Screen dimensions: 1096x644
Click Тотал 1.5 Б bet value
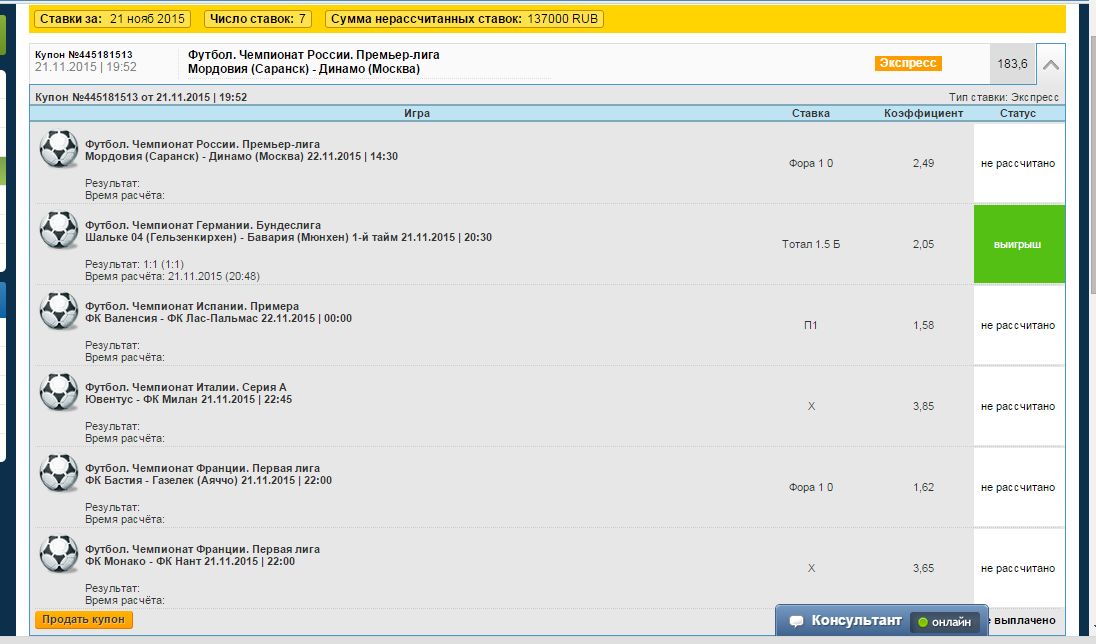pos(811,245)
